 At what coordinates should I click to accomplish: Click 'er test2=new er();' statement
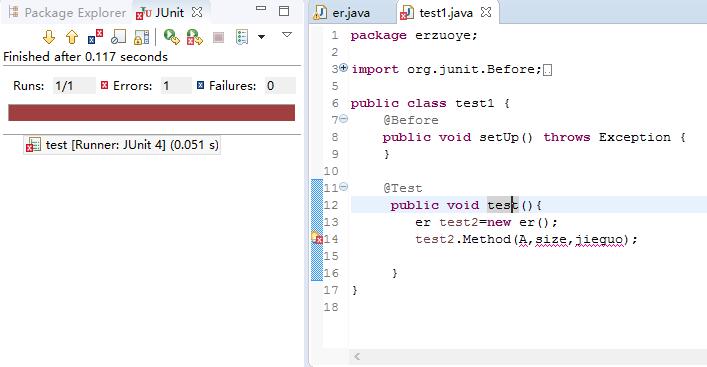(x=487, y=222)
